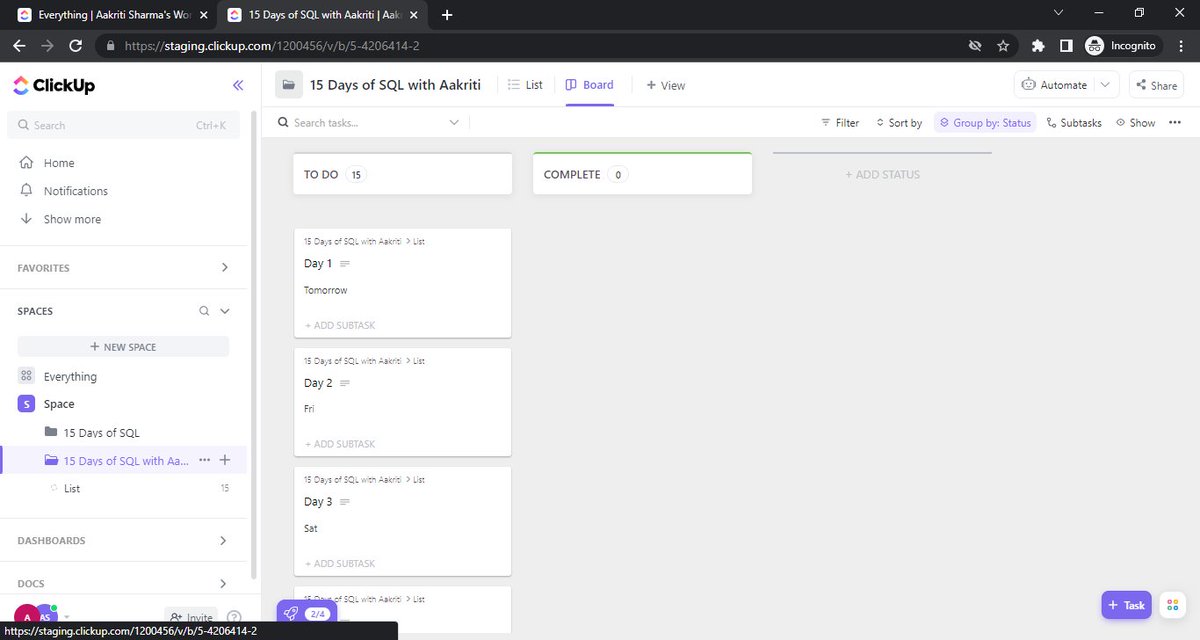Open the Show options
This screenshot has width=1200, height=640.
point(1135,123)
